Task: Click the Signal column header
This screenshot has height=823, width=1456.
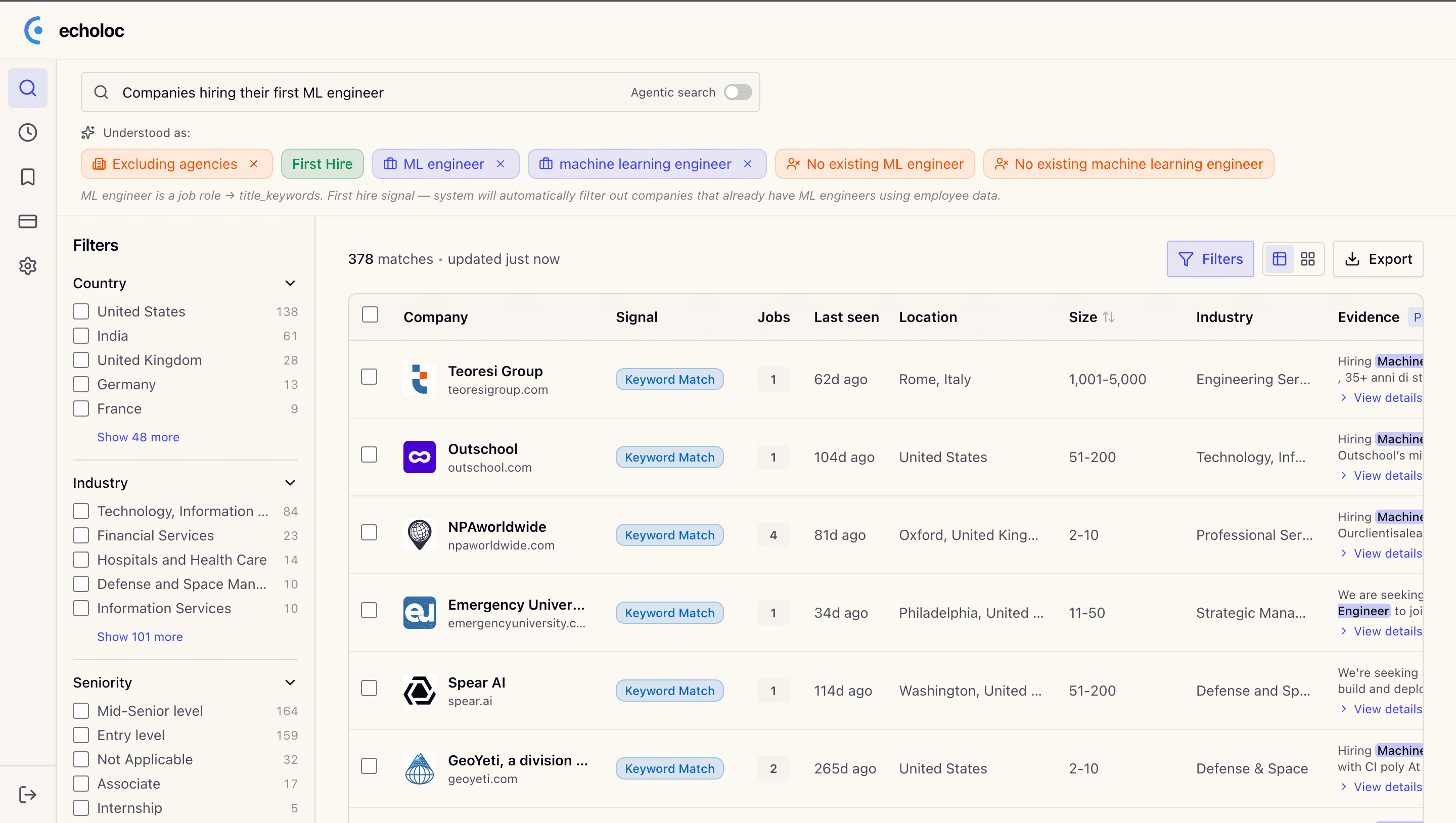Action: pyautogui.click(x=636, y=317)
